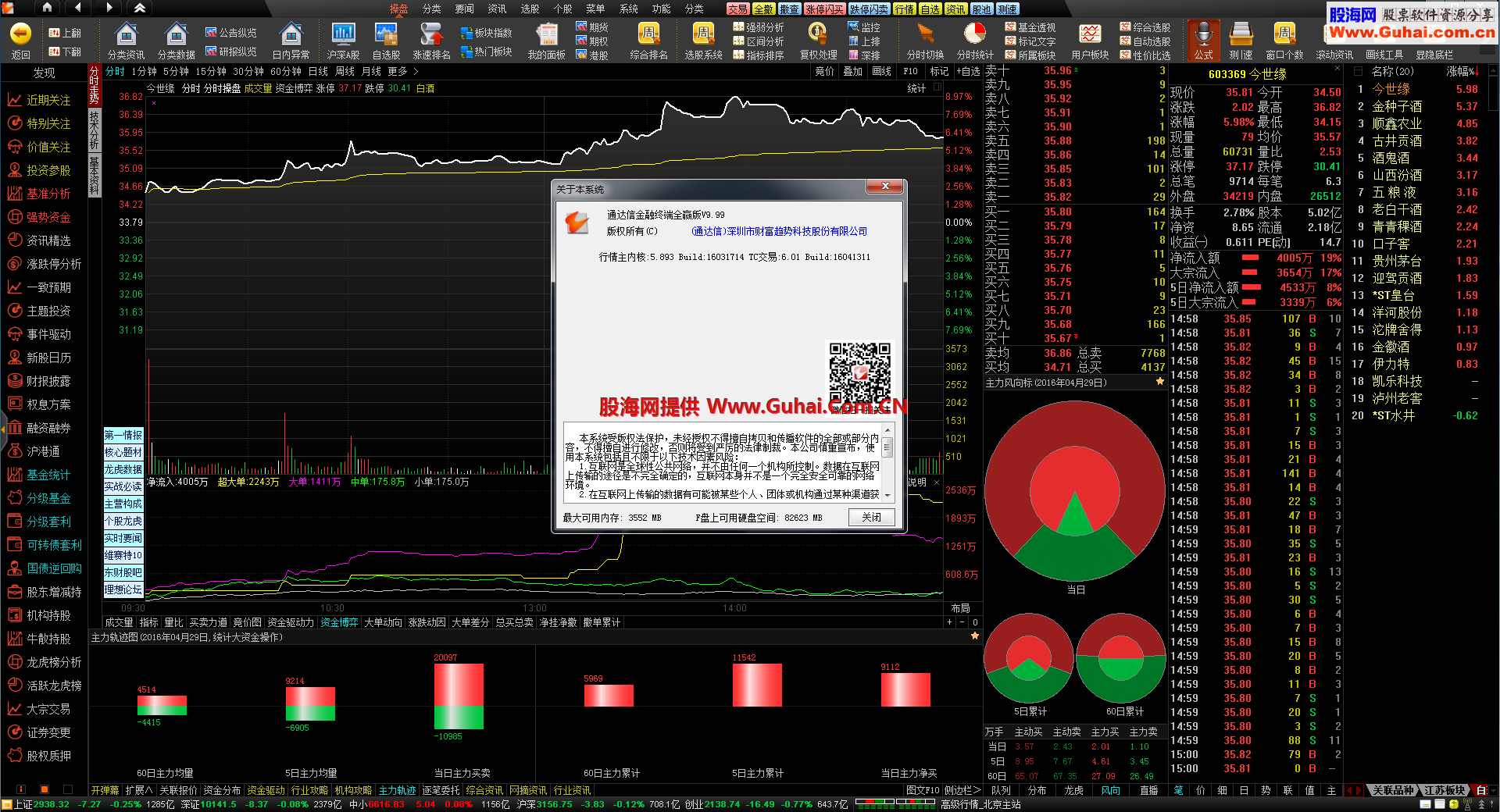1500x812 pixels.
Task: Open the 自选股 icon
Action: pyautogui.click(x=386, y=34)
